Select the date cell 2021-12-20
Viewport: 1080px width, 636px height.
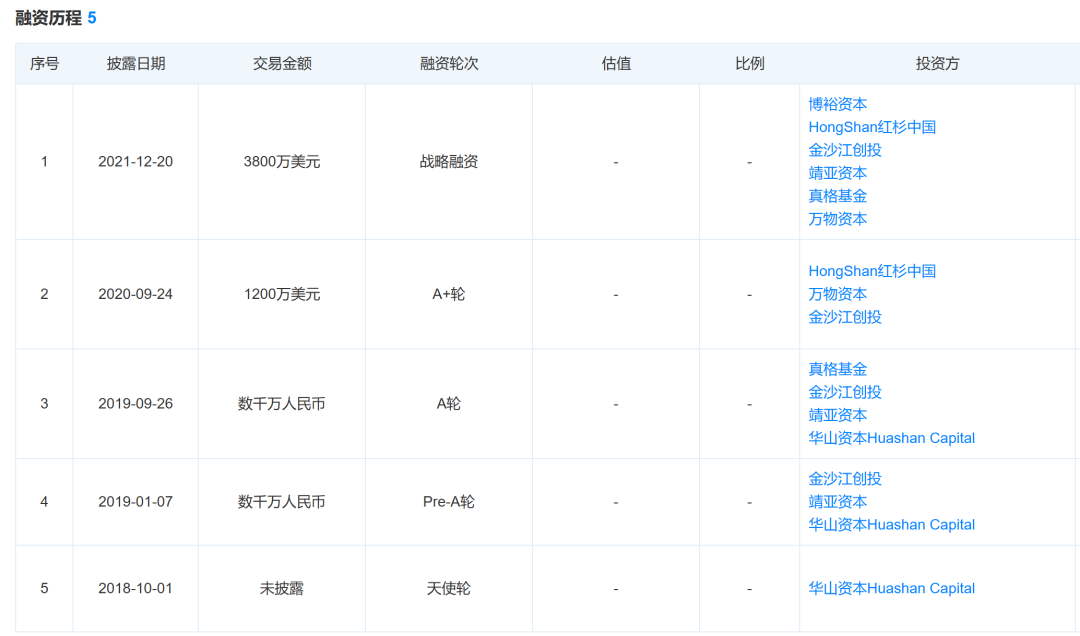coord(136,162)
